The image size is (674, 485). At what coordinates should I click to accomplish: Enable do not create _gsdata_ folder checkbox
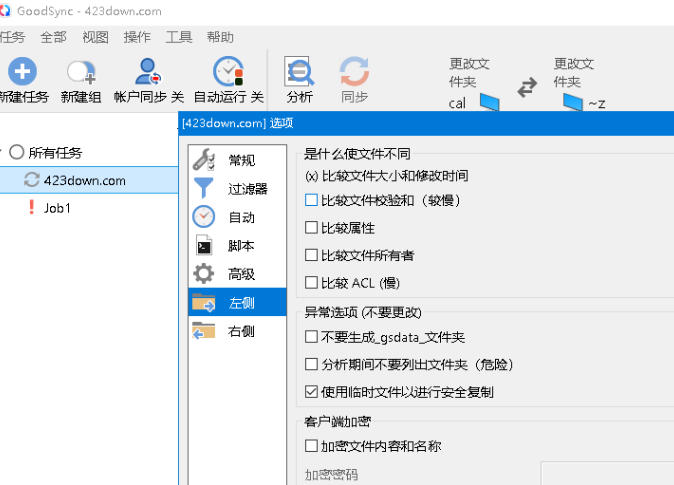click(x=311, y=337)
